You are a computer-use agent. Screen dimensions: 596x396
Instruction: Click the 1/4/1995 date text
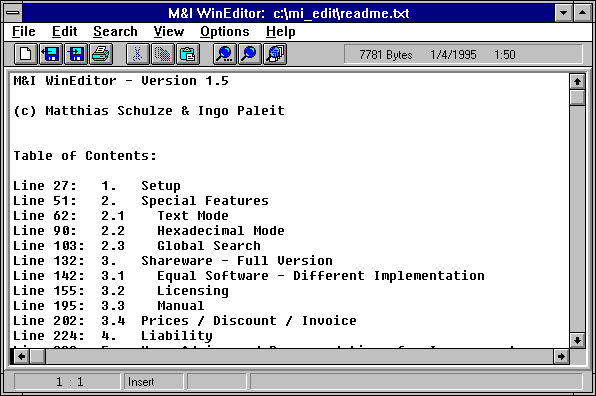[453, 55]
